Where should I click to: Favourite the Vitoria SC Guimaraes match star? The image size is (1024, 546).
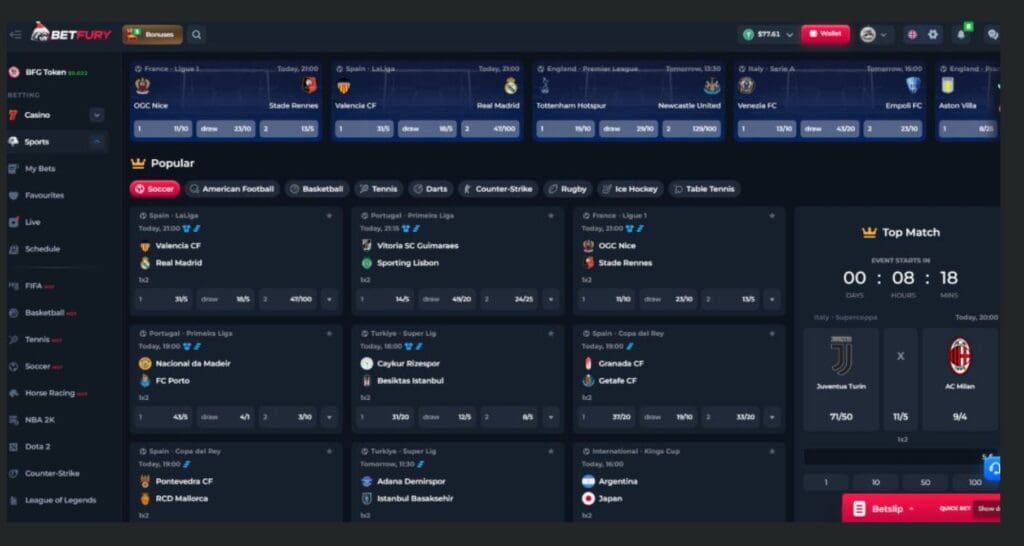click(x=551, y=216)
